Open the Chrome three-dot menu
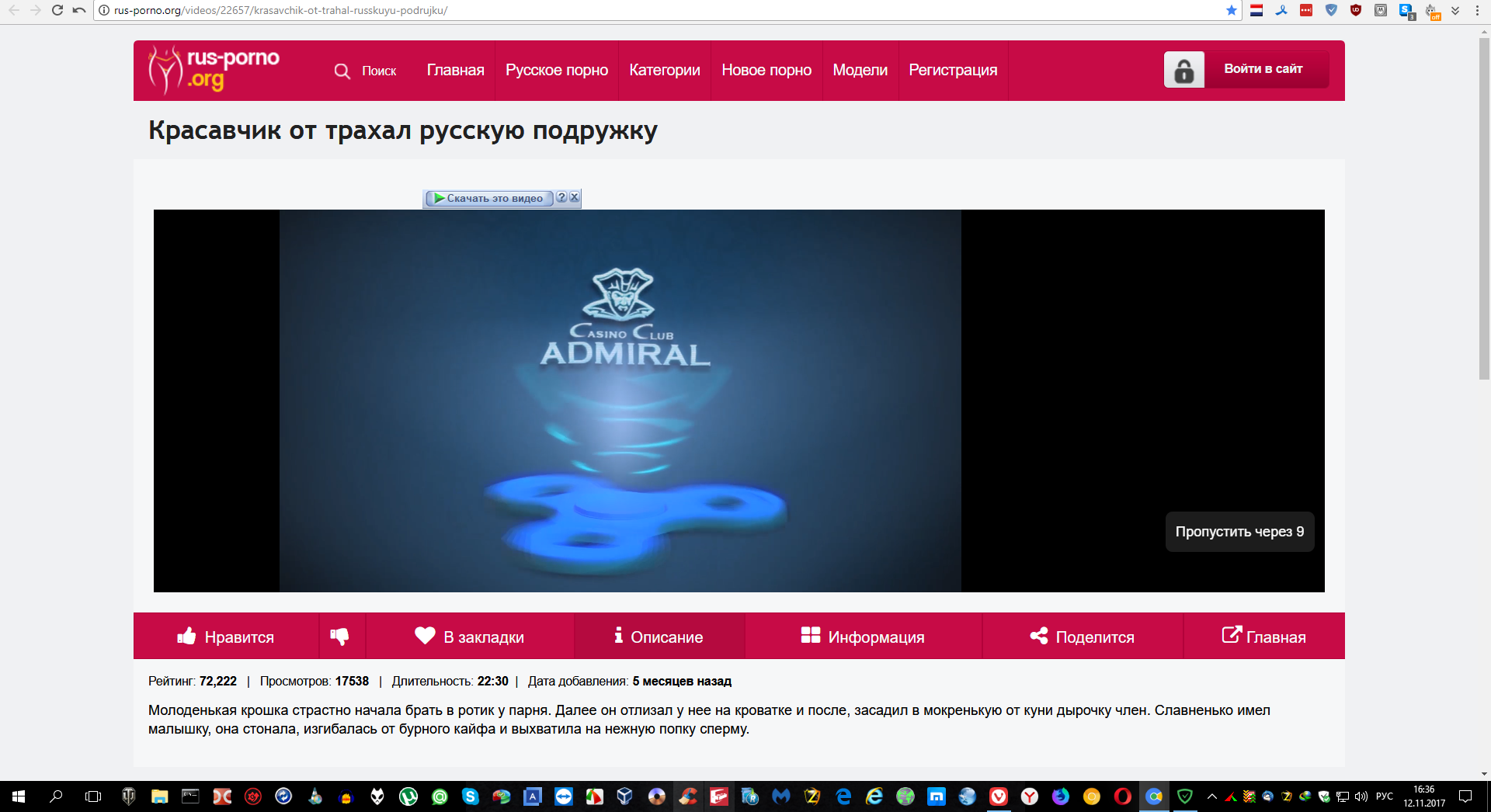Screen dimensions: 1491x812 [1477, 10]
